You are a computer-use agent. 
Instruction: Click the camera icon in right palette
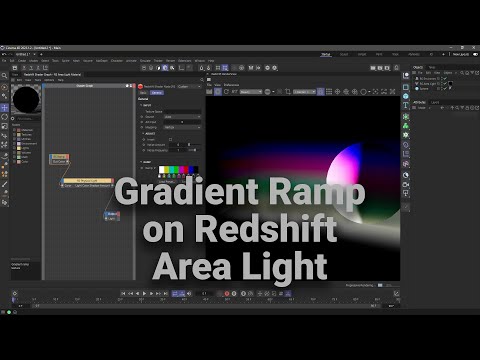406,184
